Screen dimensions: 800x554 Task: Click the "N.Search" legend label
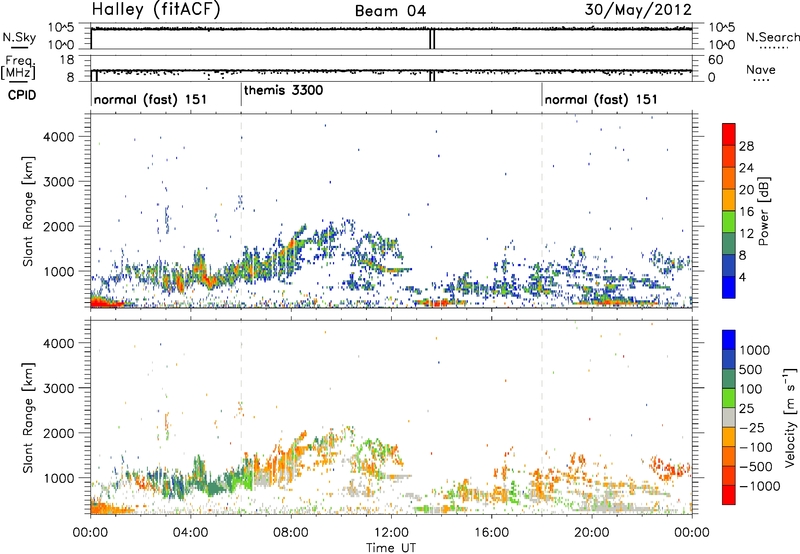pyautogui.click(x=773, y=37)
